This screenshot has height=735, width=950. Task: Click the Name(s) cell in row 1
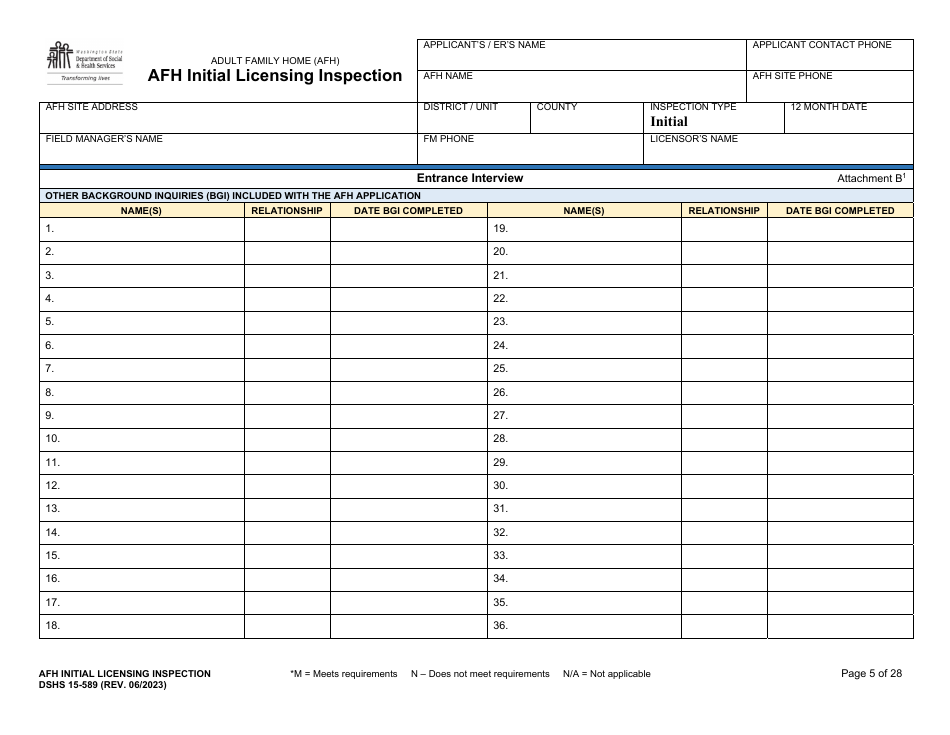(x=140, y=229)
